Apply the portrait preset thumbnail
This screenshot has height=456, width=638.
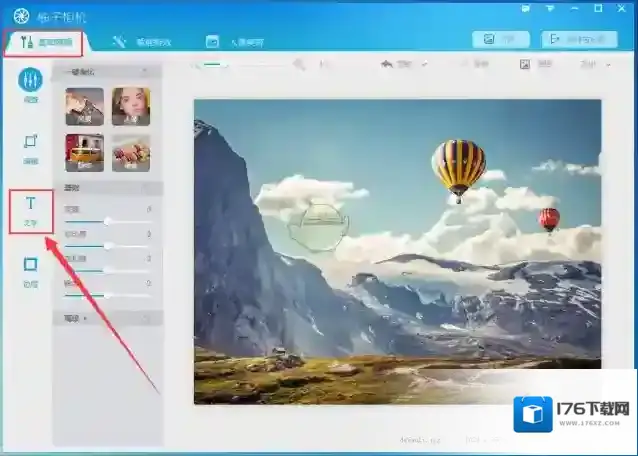coord(131,106)
